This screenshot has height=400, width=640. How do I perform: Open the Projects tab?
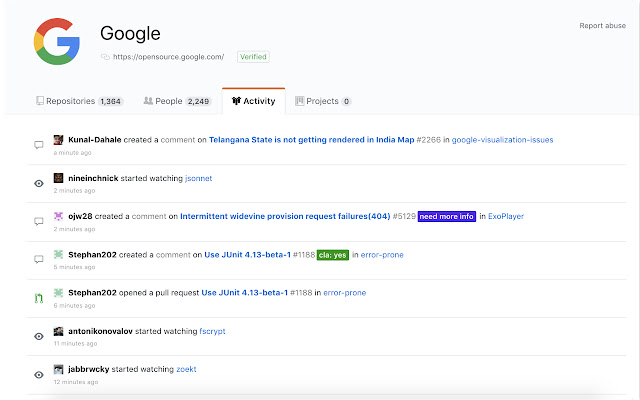tap(323, 101)
